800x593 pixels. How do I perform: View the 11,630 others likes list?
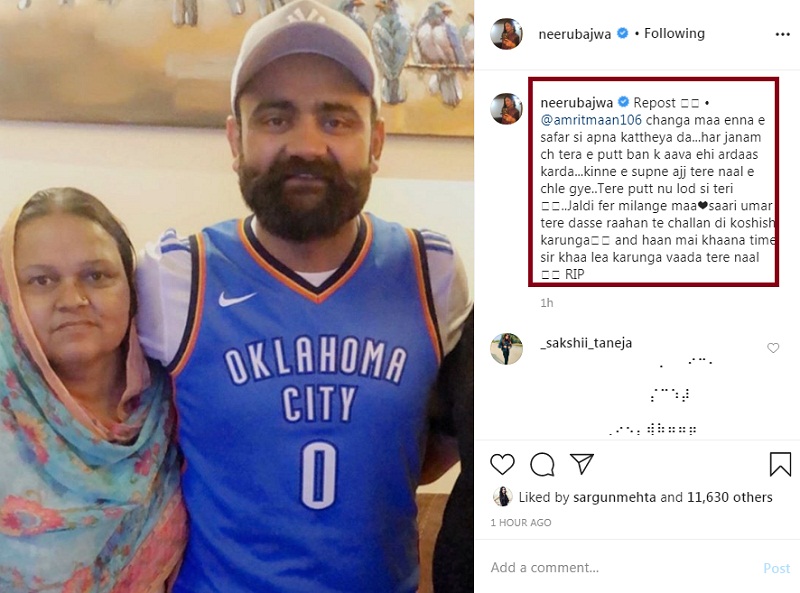point(730,497)
